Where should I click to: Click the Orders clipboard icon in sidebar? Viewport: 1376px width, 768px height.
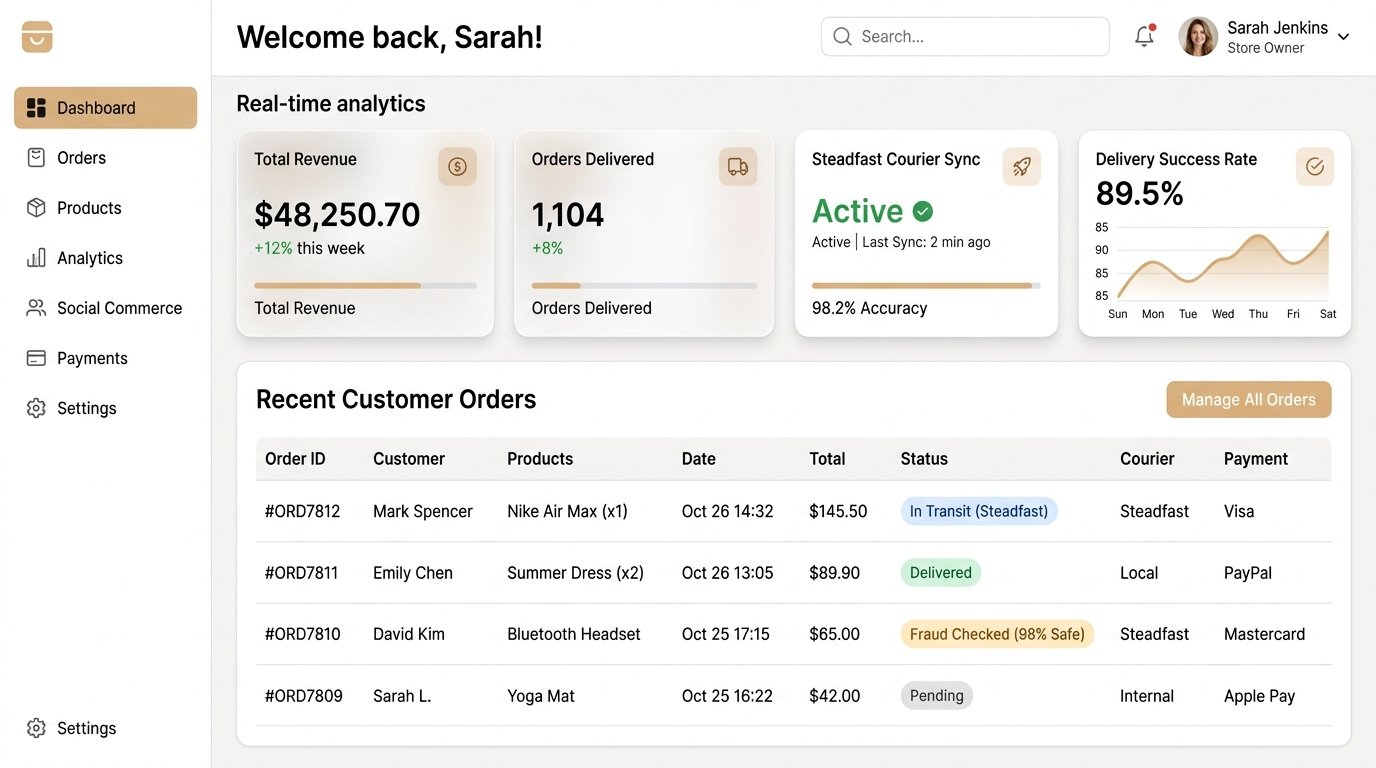click(x=36, y=158)
